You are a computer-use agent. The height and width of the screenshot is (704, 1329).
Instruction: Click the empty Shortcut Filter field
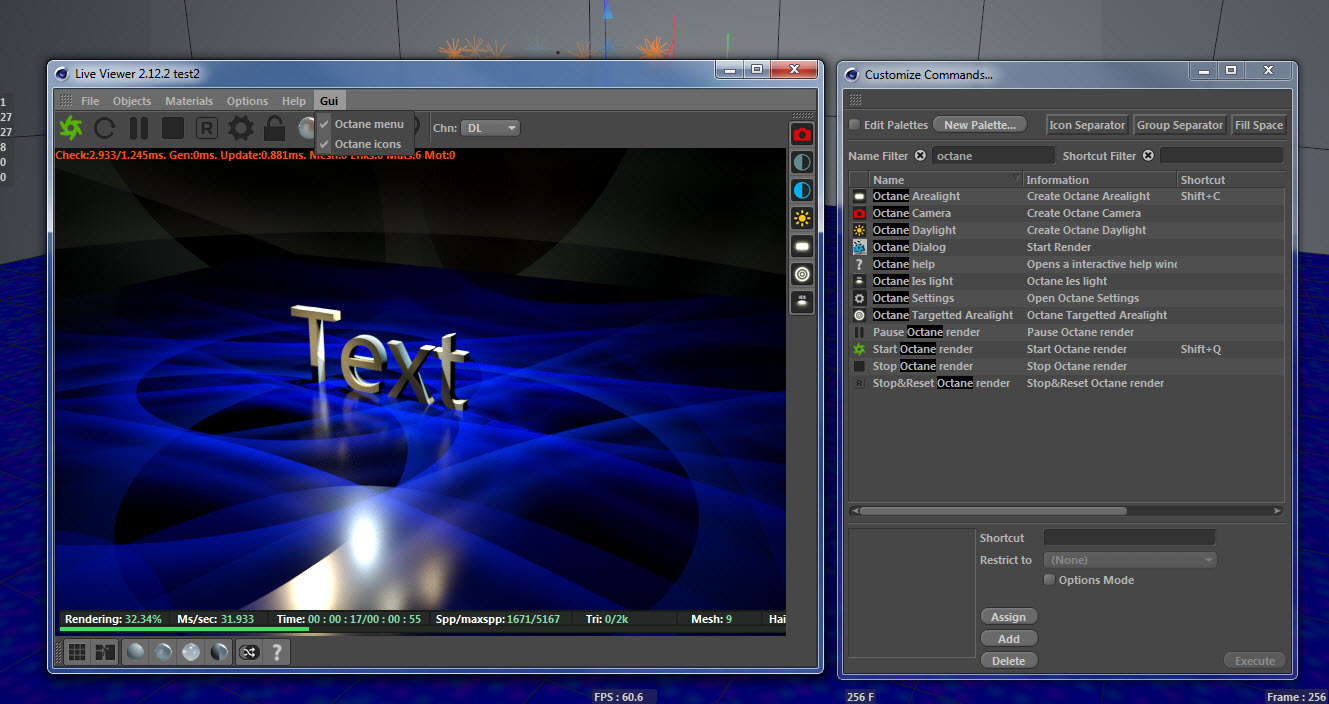coord(1221,156)
